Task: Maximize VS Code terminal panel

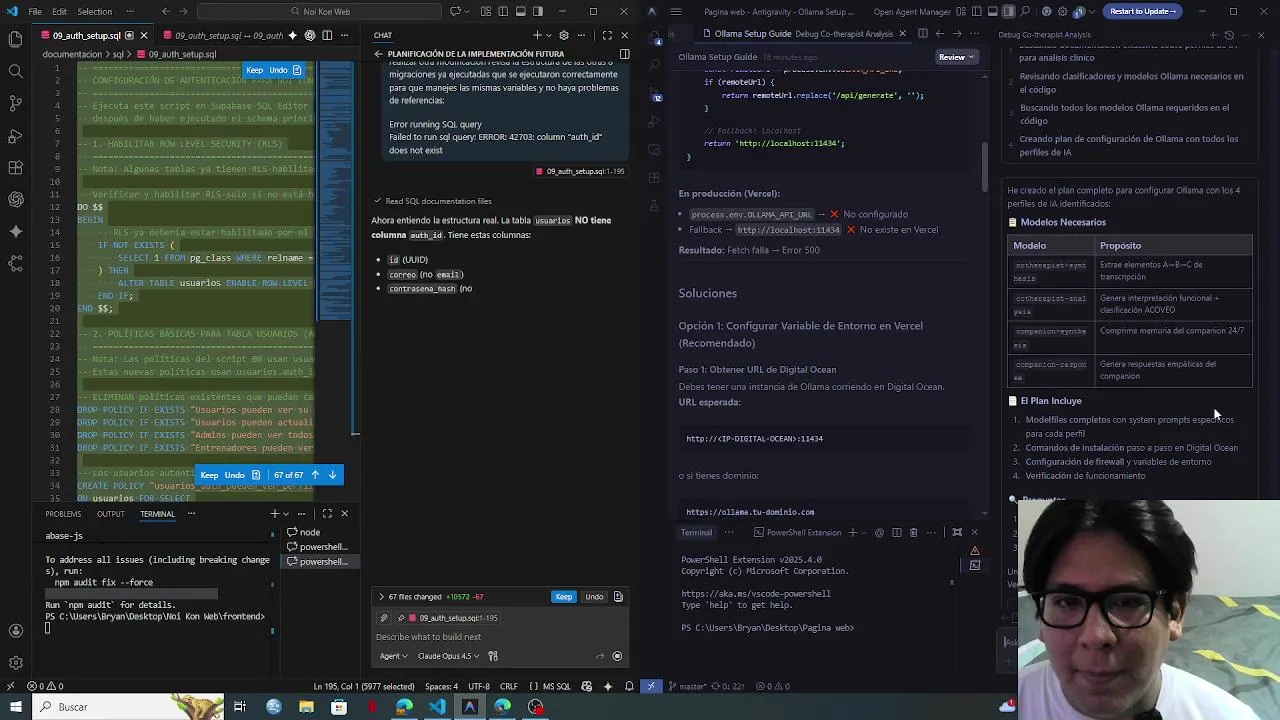Action: point(327,514)
